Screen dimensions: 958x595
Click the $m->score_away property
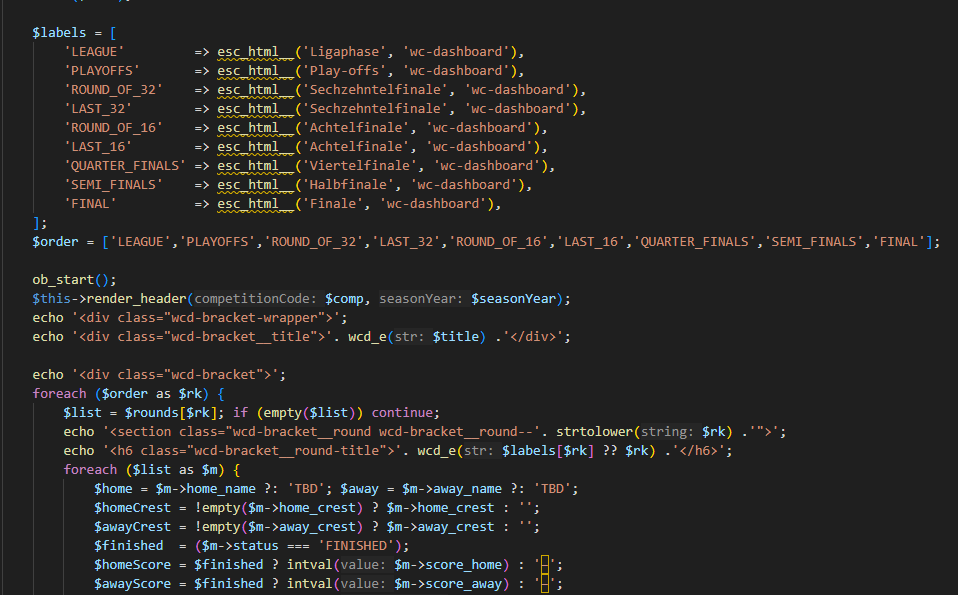tap(451, 583)
